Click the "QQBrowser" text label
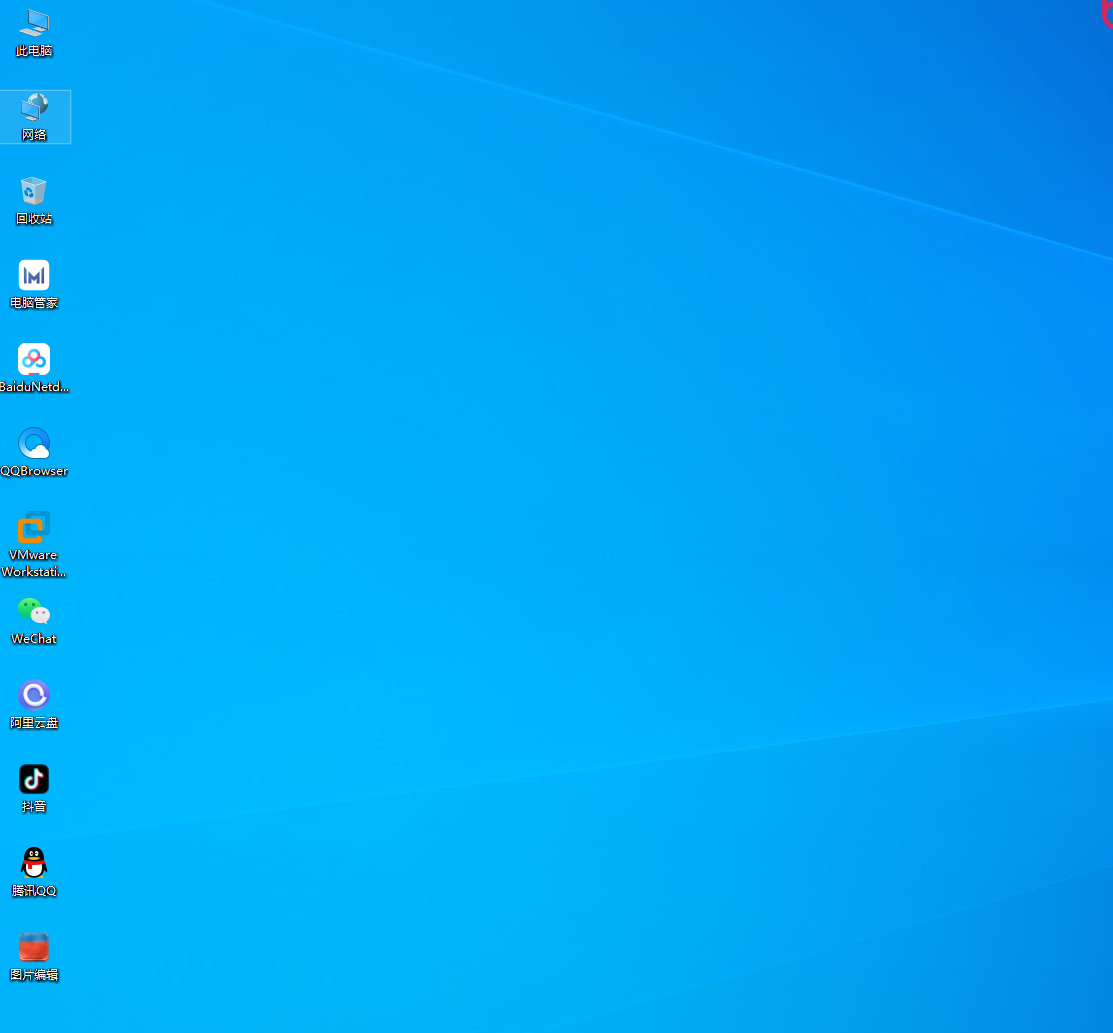Image resolution: width=1113 pixels, height=1033 pixels. click(x=34, y=471)
